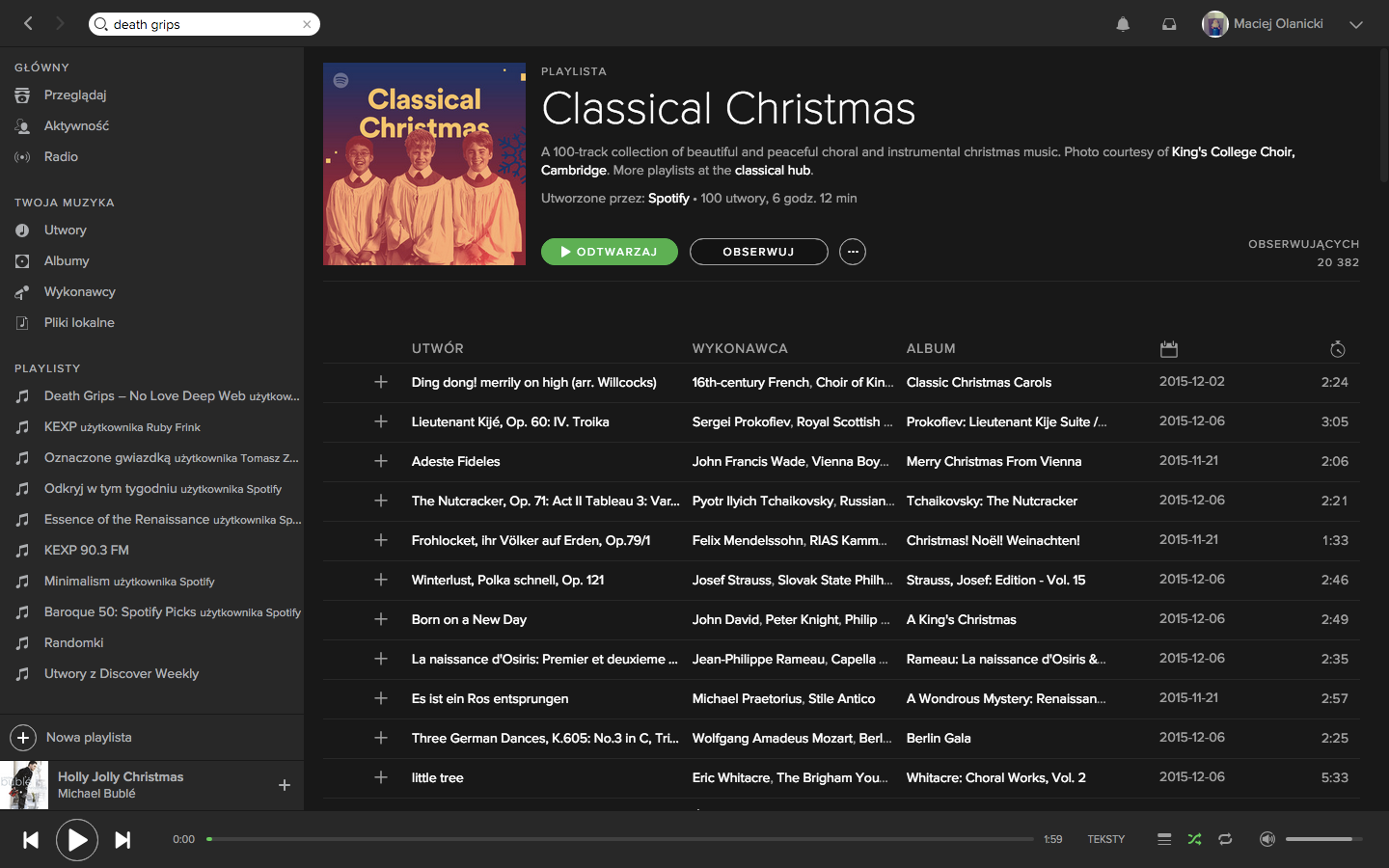Open the inbox tray icon

coord(1169,24)
